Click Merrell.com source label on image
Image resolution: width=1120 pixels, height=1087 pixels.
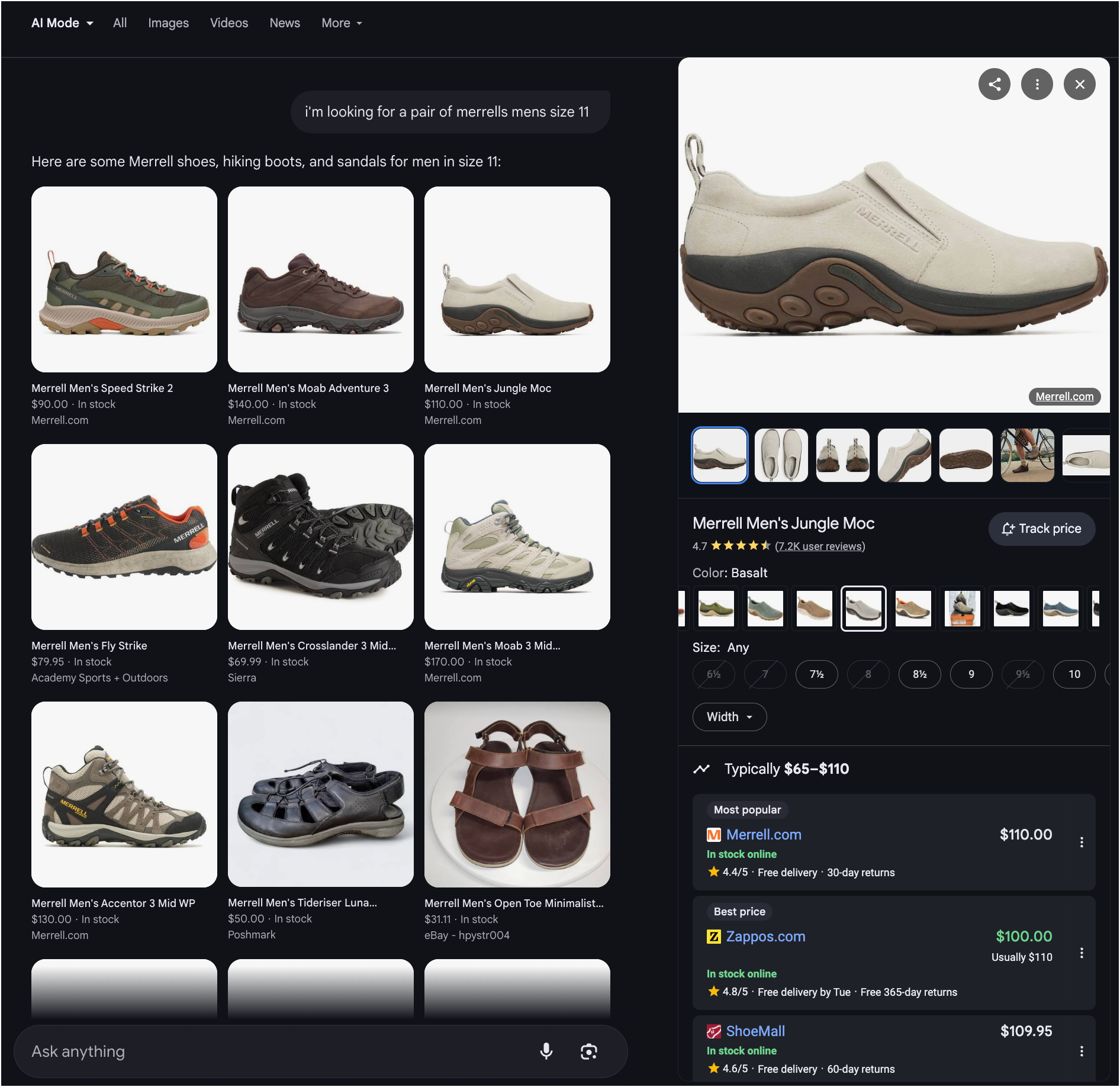1064,397
